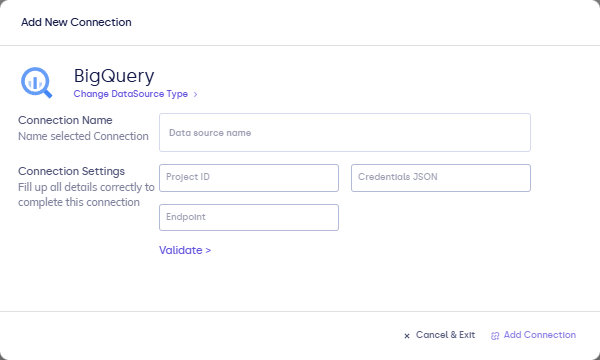Click the 'Fill up all details correctly' text
600x360 pixels.
pos(86,195)
